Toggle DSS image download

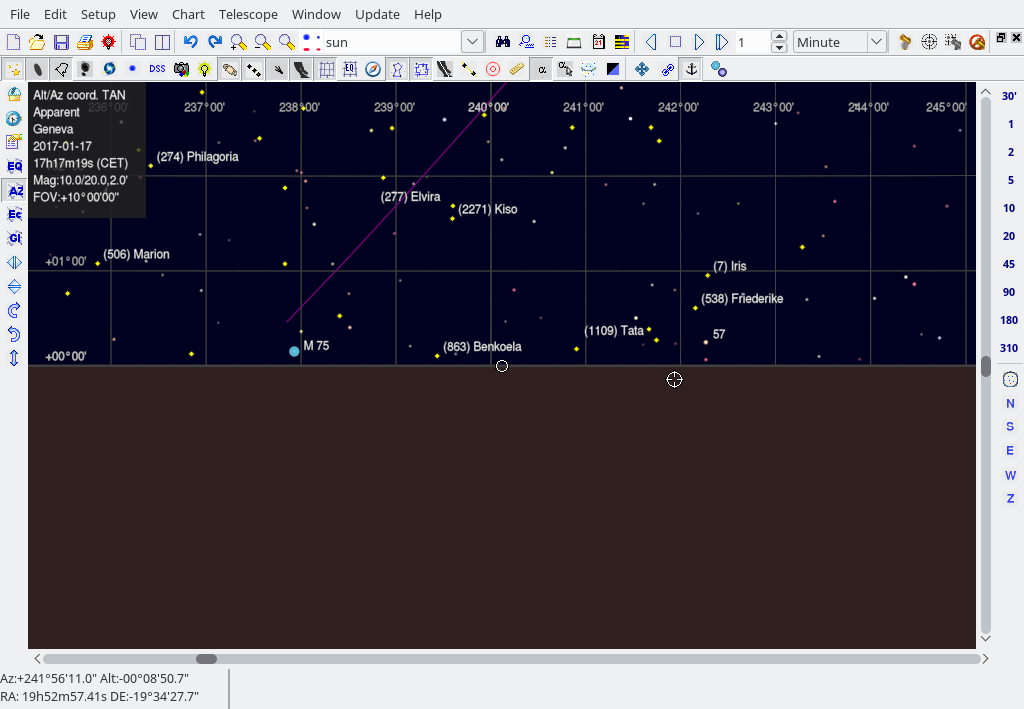pos(157,69)
